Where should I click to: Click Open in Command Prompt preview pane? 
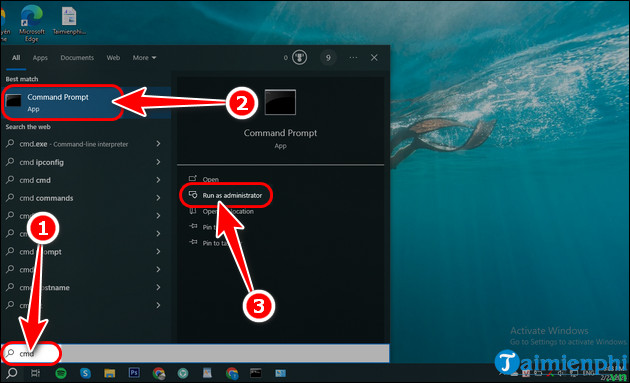pos(204,179)
